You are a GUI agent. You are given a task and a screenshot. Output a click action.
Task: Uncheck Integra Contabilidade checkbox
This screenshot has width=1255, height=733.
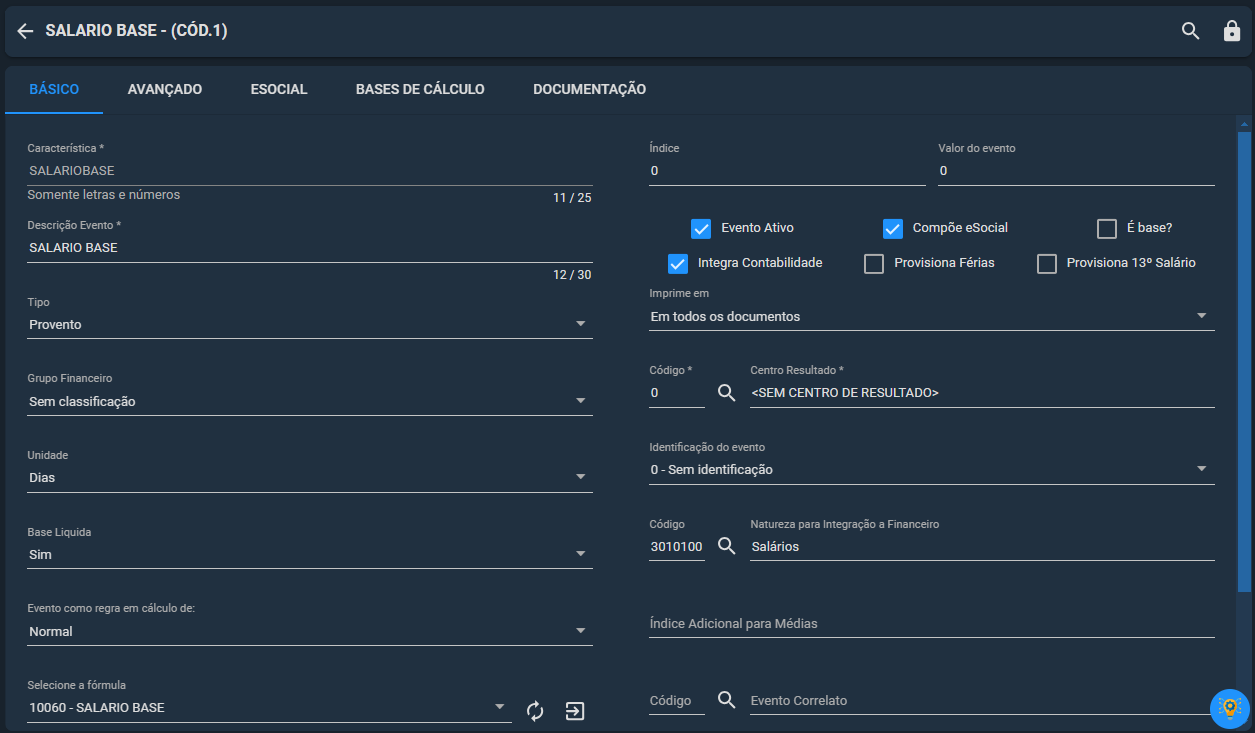click(x=678, y=263)
